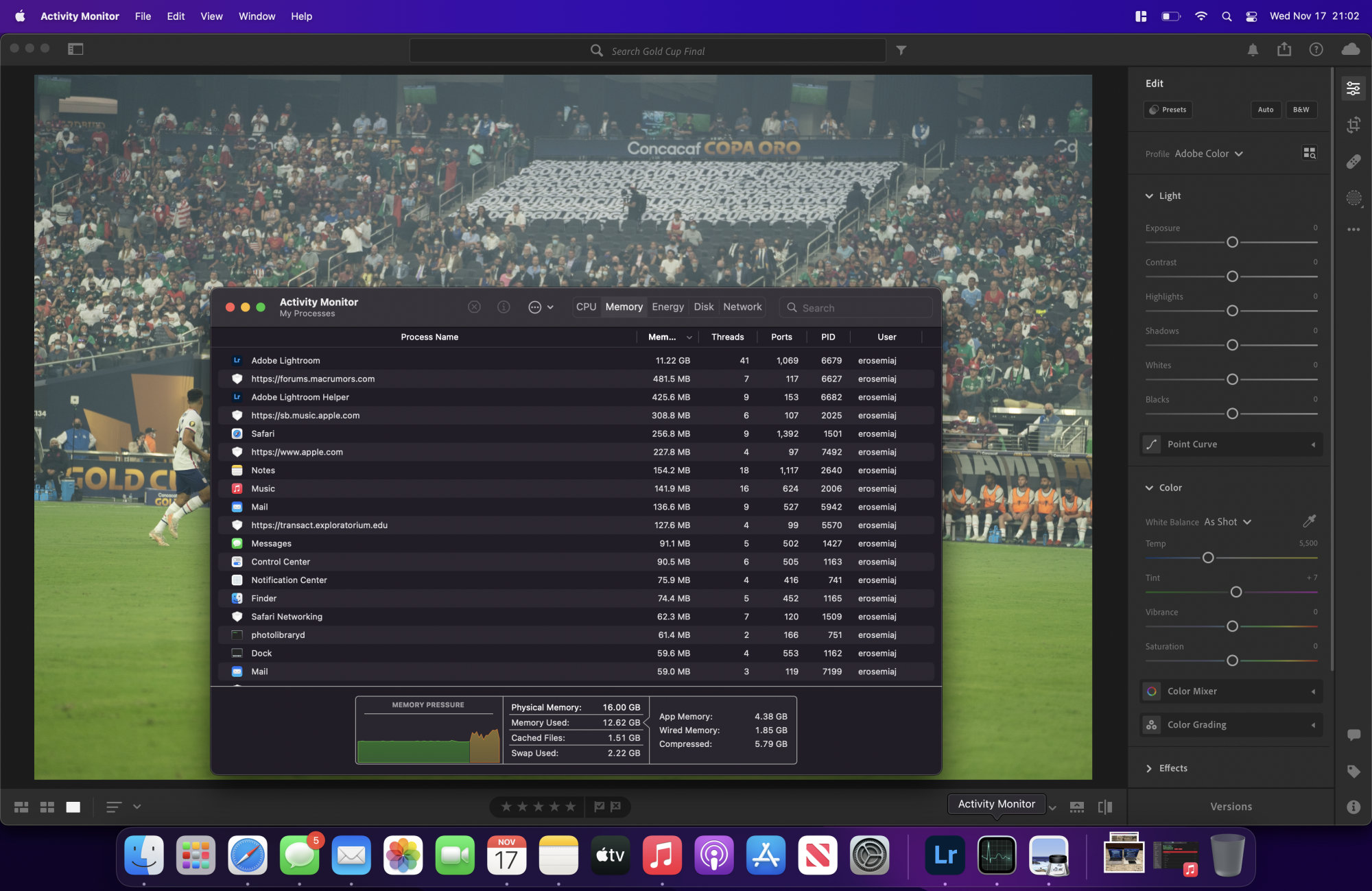This screenshot has width=1372, height=891.
Task: Click the Temp slider handle
Action: [1208, 558]
